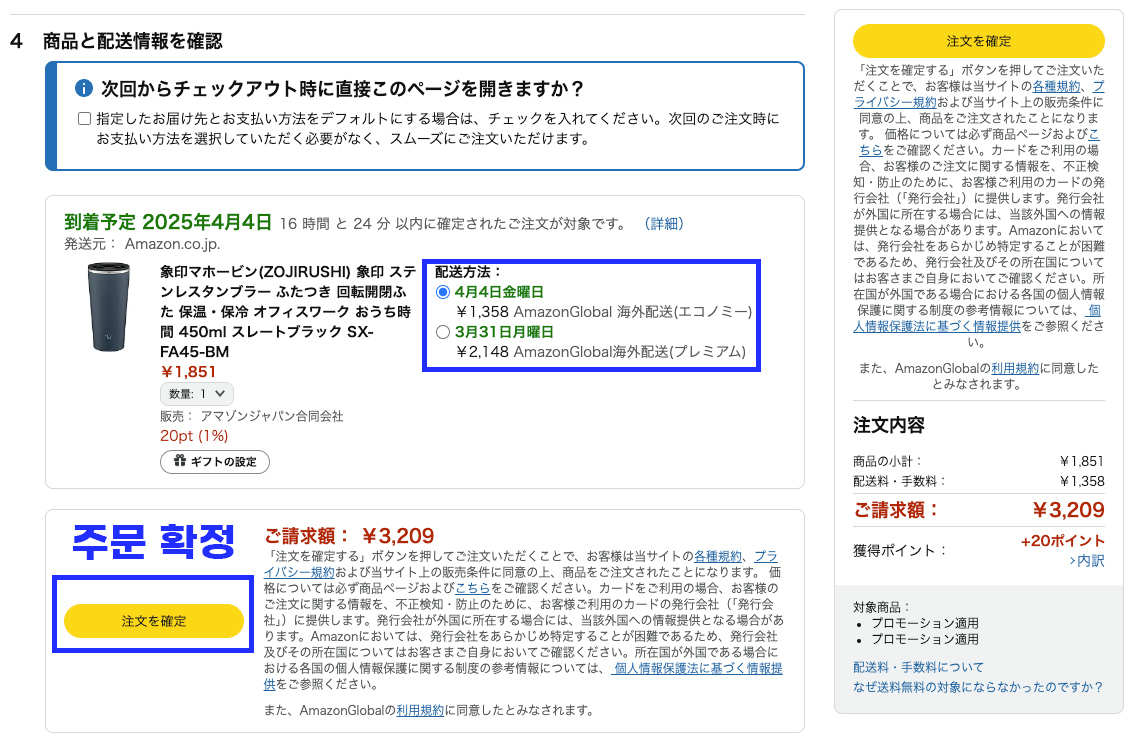Open the 詳細 link next to arrival date

coord(664,224)
